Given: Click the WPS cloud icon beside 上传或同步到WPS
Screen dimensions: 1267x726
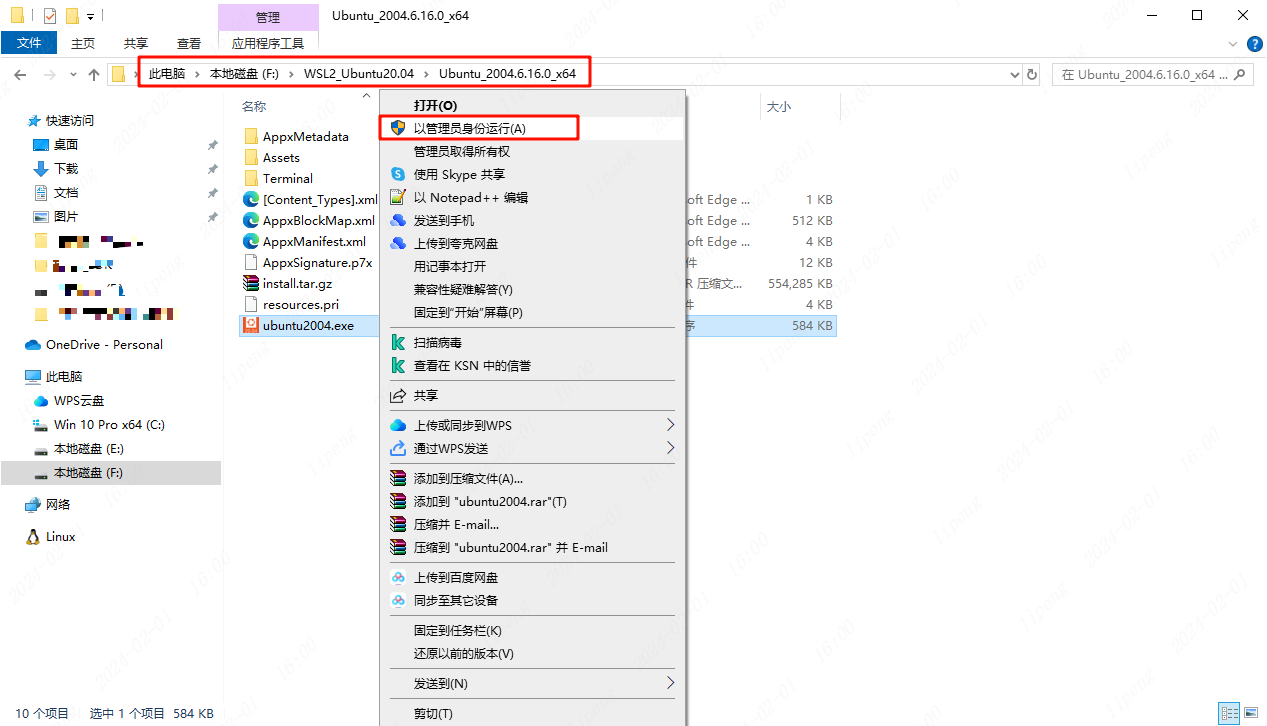Looking at the screenshot, I should [398, 425].
